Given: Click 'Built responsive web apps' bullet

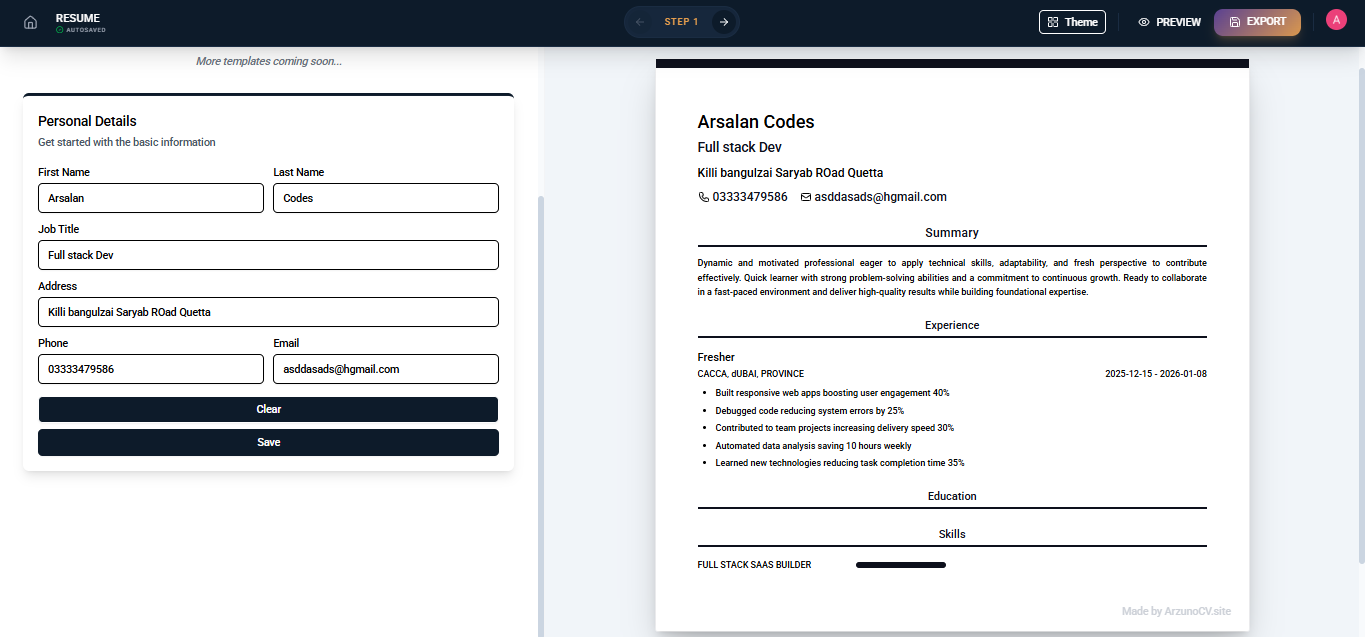Looking at the screenshot, I should click(x=832, y=393).
